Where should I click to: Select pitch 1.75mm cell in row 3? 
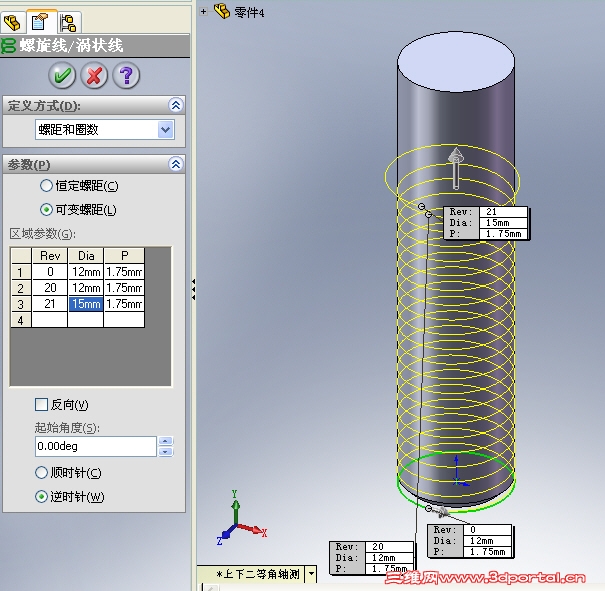(x=124, y=304)
